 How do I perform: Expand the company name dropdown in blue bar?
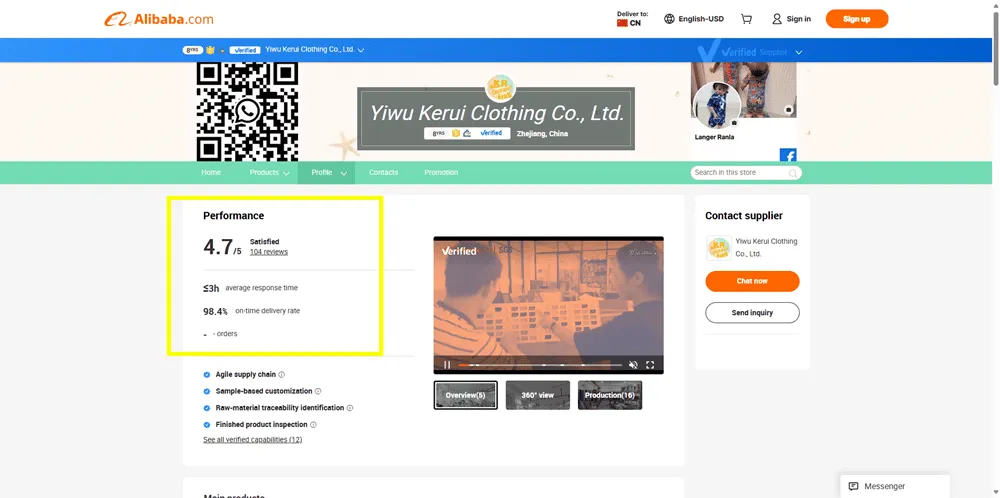click(361, 50)
